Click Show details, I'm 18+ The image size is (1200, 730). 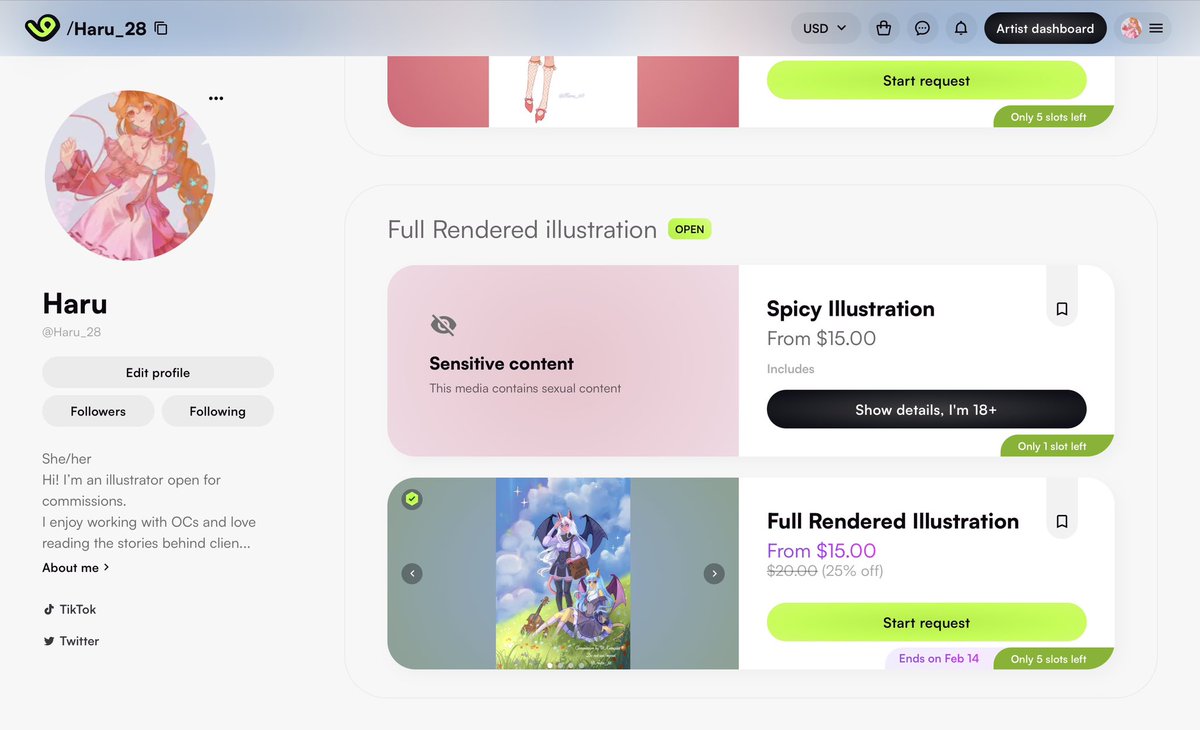(926, 409)
